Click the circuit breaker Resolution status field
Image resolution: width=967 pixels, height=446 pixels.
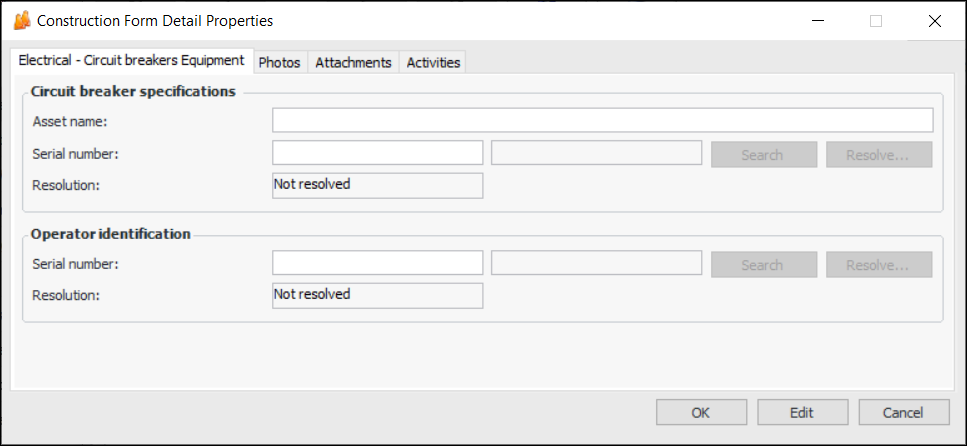pyautogui.click(x=378, y=185)
